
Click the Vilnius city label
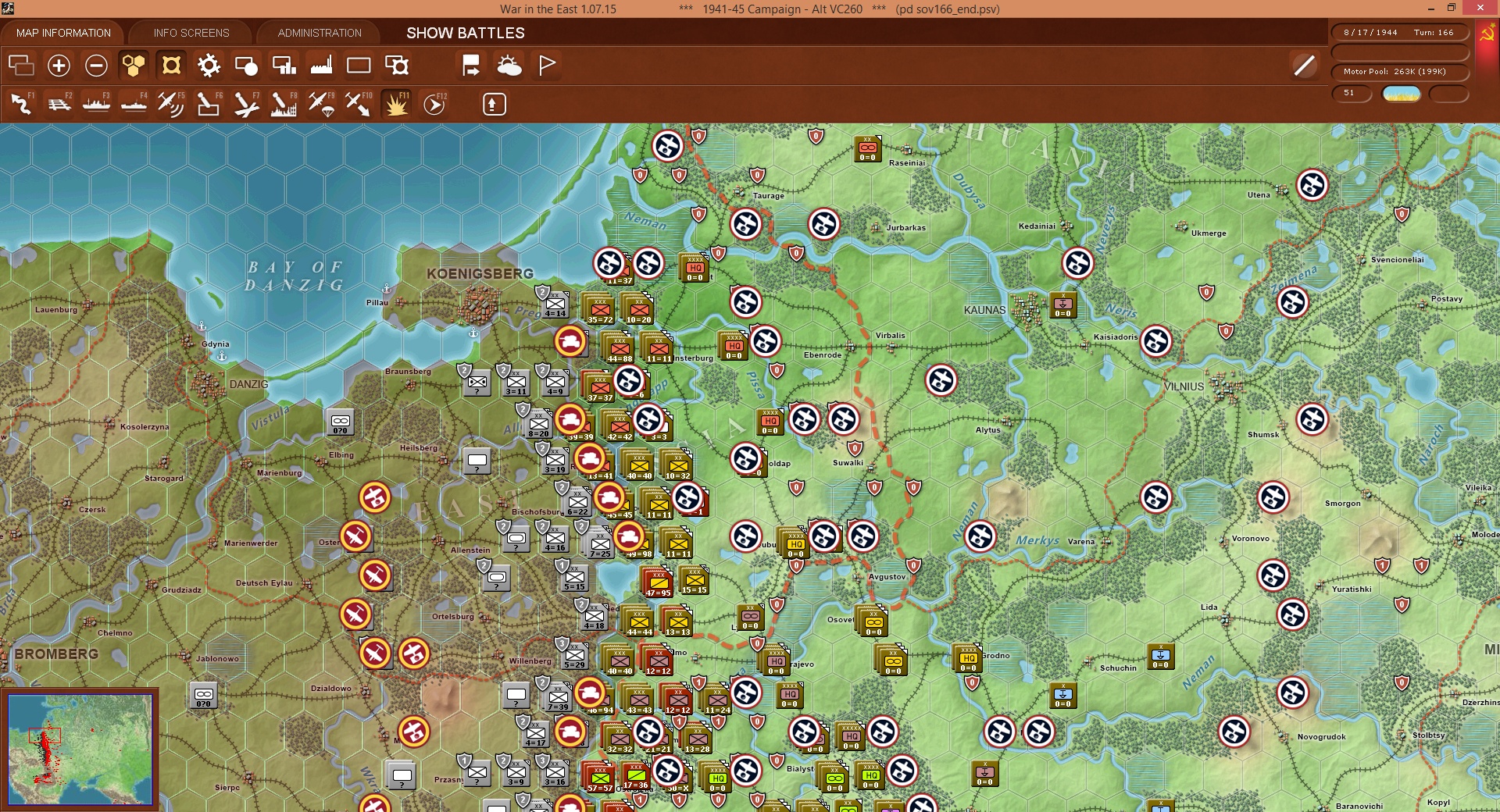click(1184, 386)
